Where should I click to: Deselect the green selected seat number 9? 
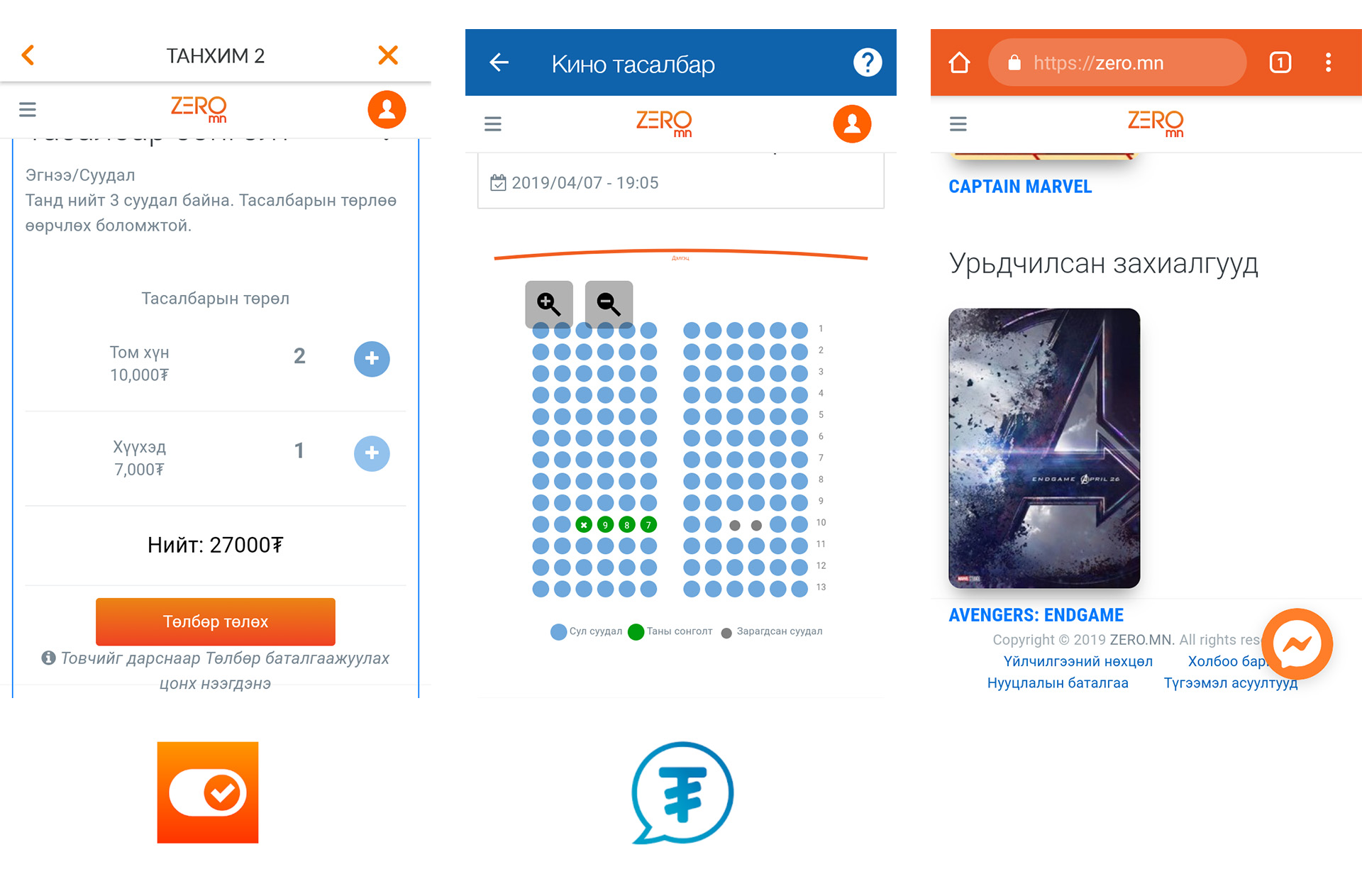(605, 525)
